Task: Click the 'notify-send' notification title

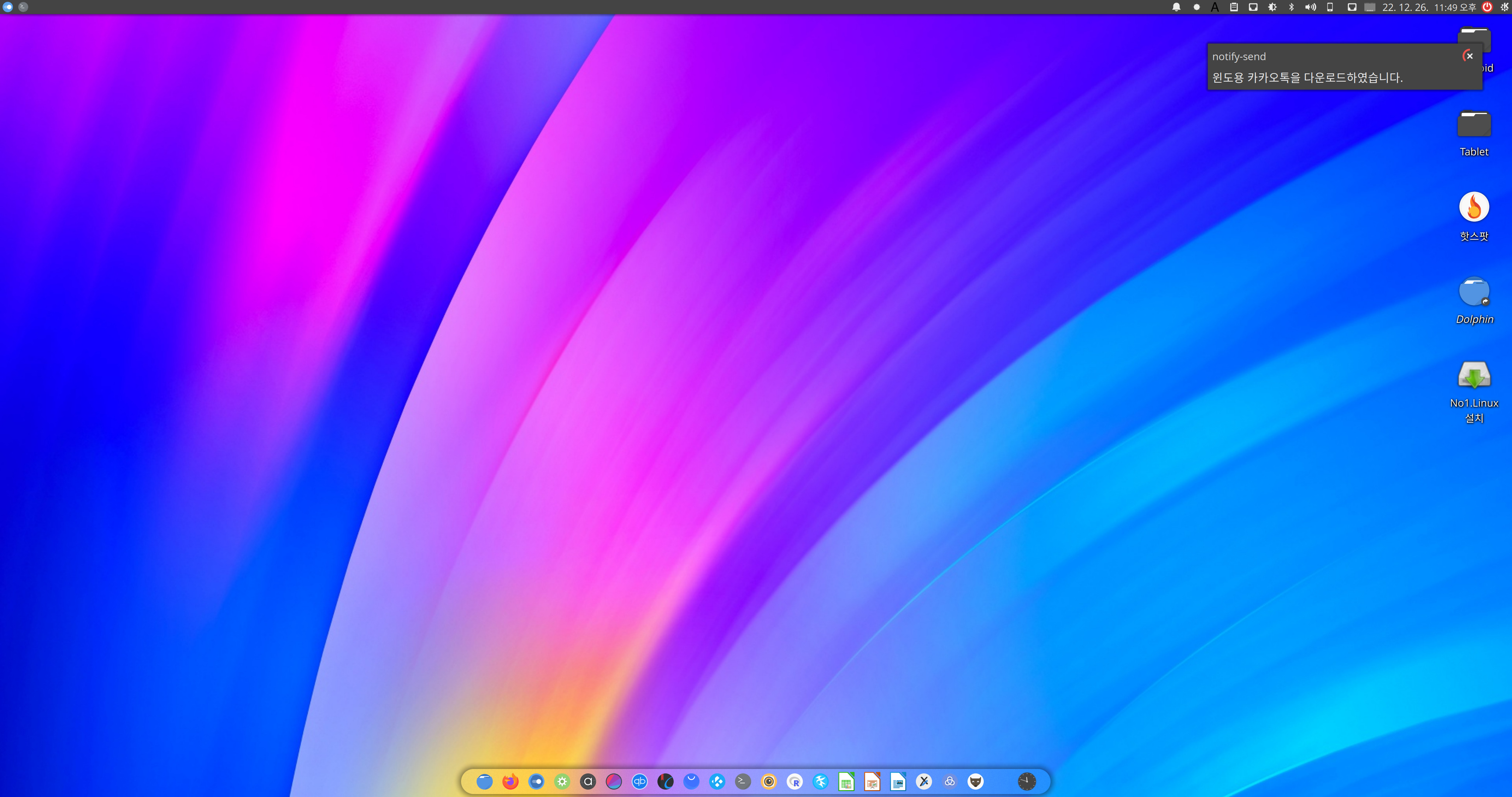Action: [1239, 56]
